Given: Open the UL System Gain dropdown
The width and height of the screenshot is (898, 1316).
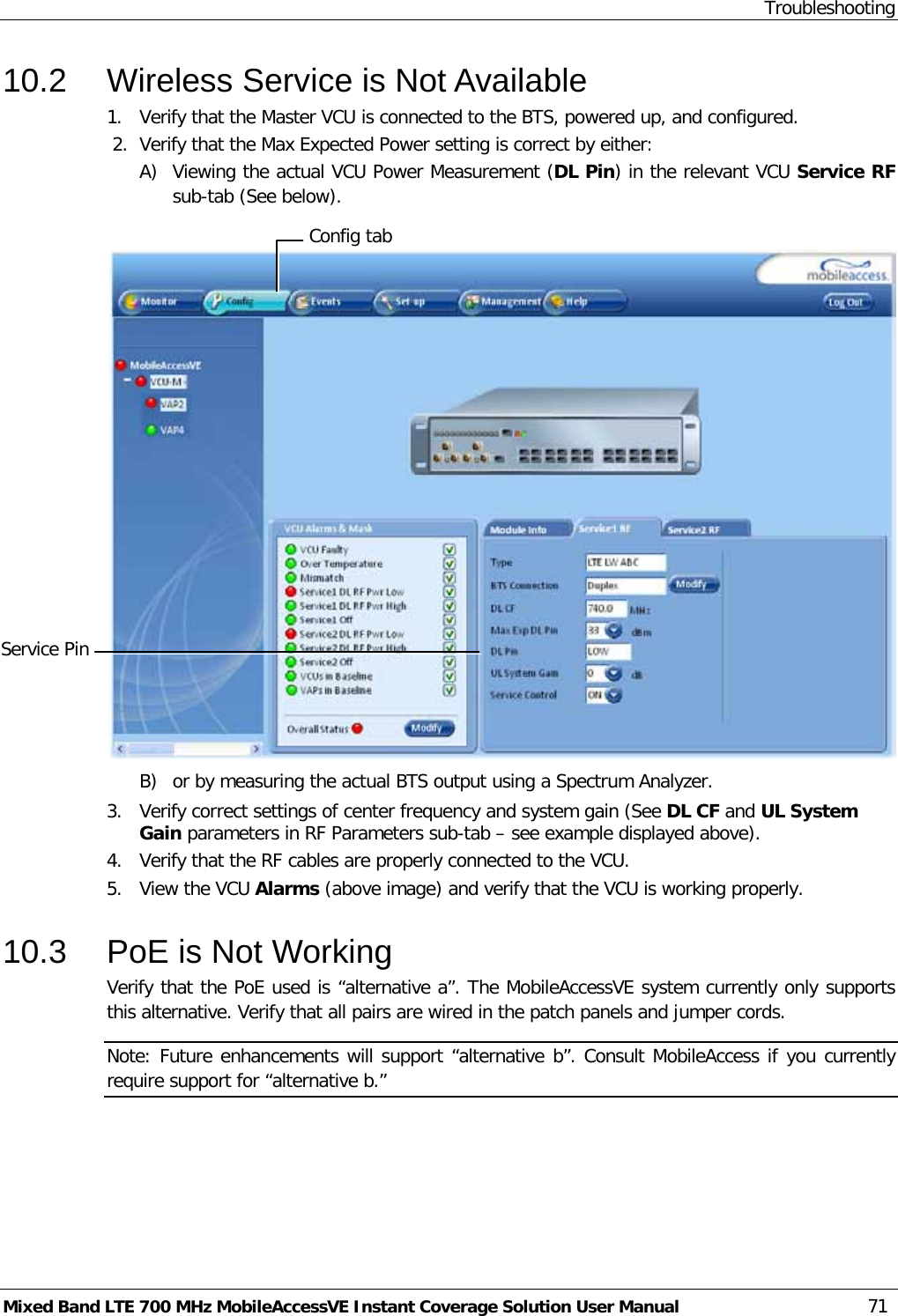Looking at the screenshot, I should 614,674.
